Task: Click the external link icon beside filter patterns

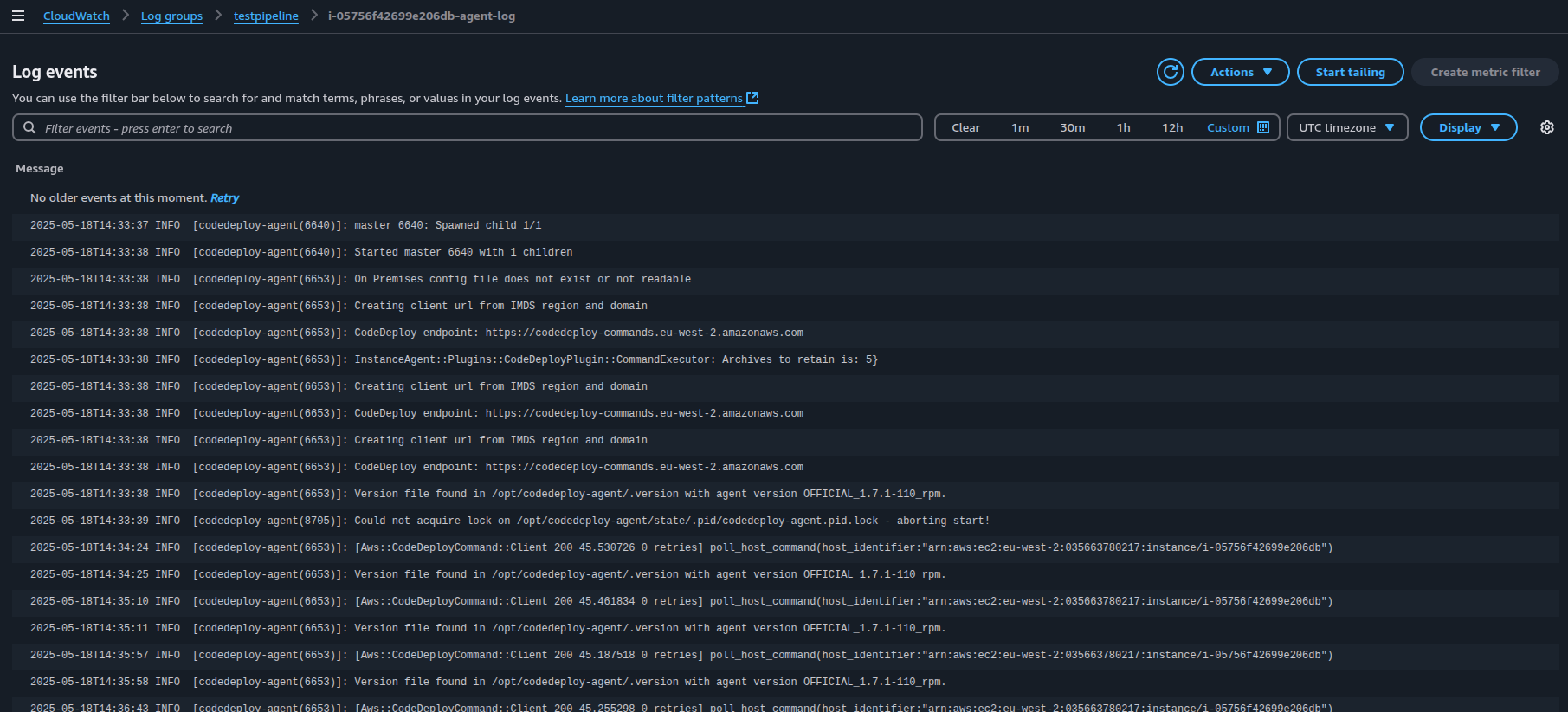Action: [x=752, y=98]
